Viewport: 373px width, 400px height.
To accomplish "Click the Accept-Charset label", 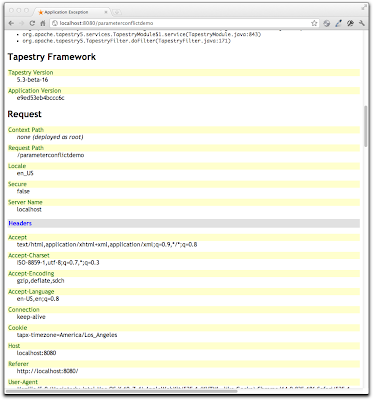I will [29, 255].
